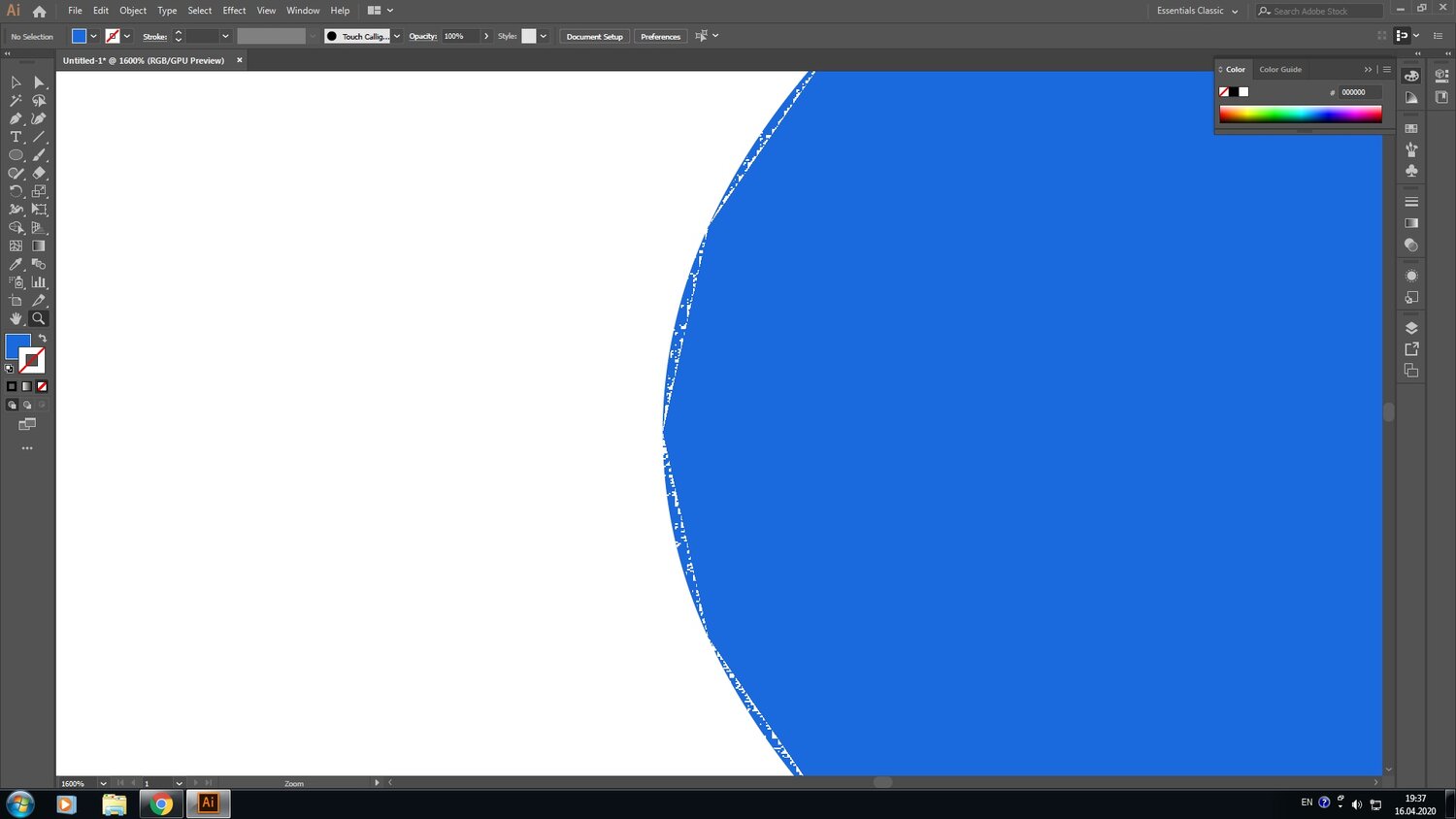The image size is (1456, 819).
Task: Reset to default fill and stroke
Action: pyautogui.click(x=10, y=369)
